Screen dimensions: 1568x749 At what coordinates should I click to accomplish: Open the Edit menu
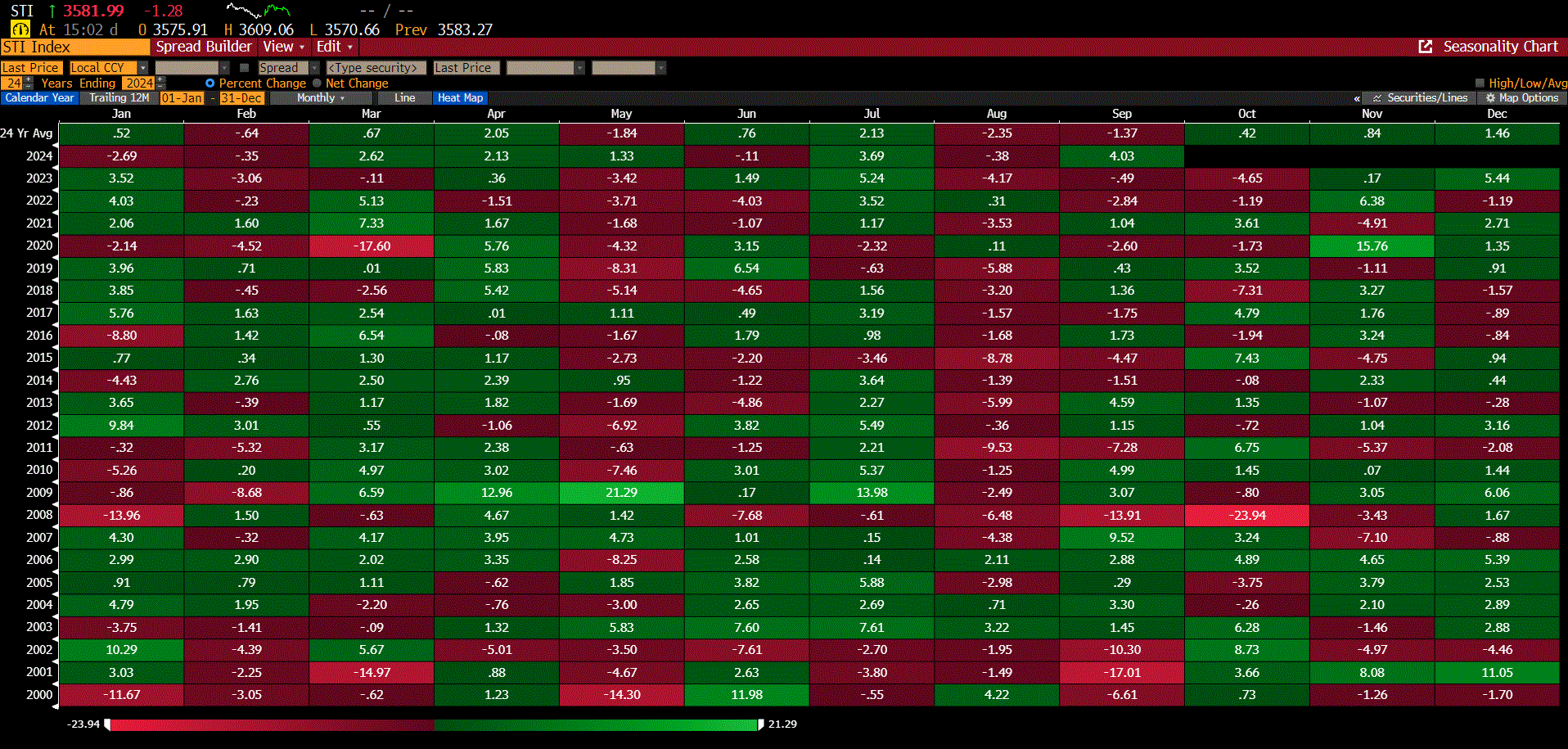[334, 47]
